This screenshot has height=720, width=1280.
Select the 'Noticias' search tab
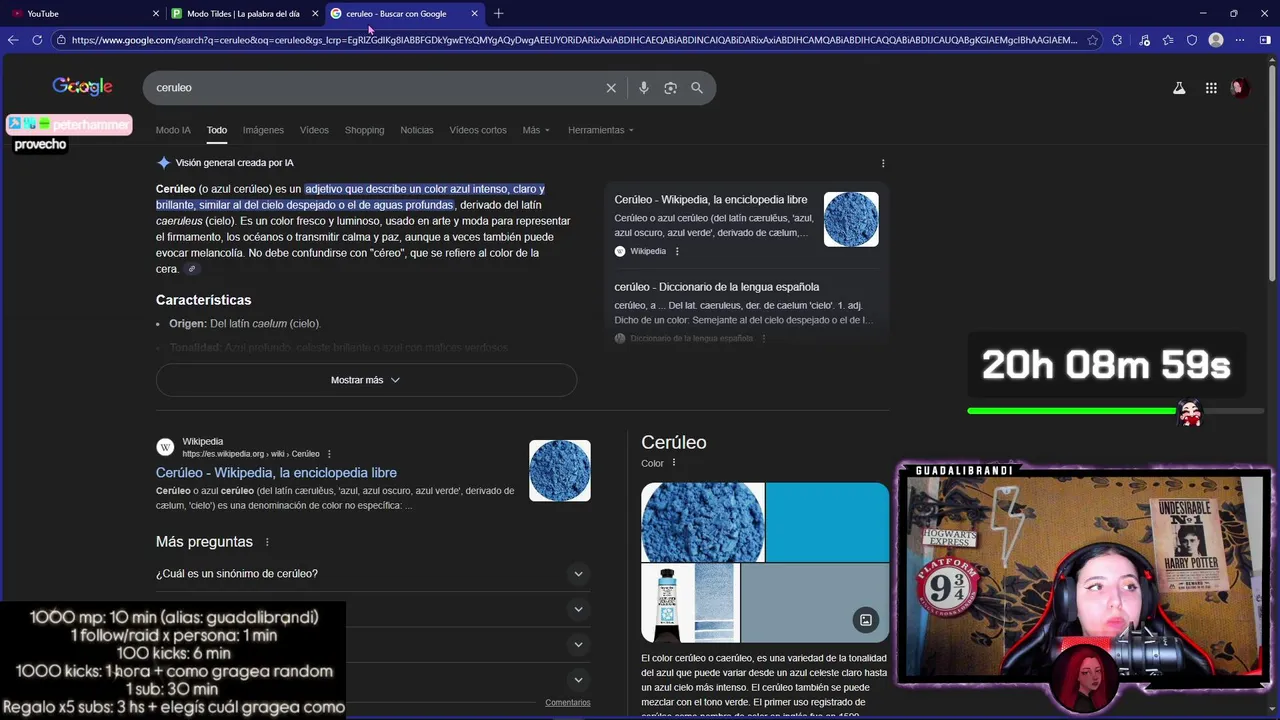417,130
